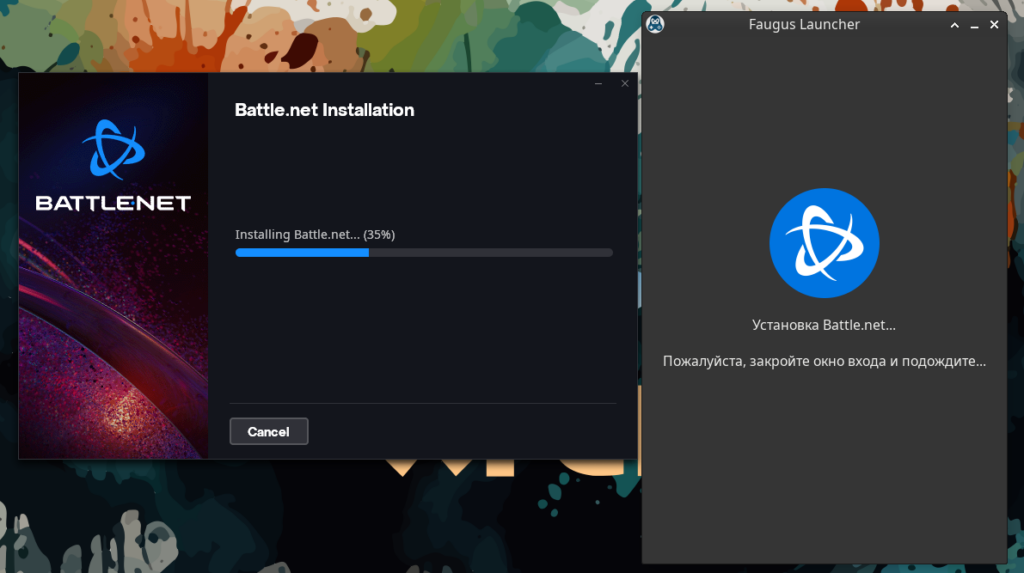Click the "Battle.net Installation" heading
Viewport: 1024px width, 573px height.
click(324, 110)
